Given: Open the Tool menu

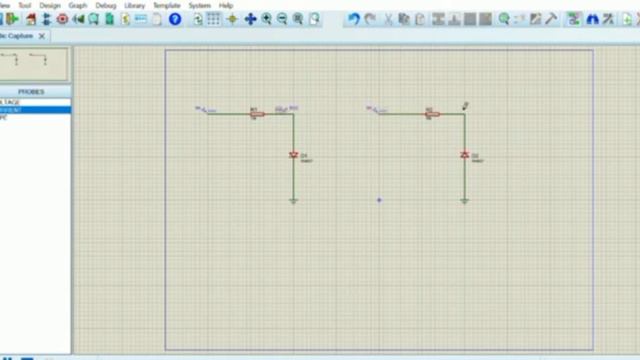Looking at the screenshot, I should (x=24, y=5).
